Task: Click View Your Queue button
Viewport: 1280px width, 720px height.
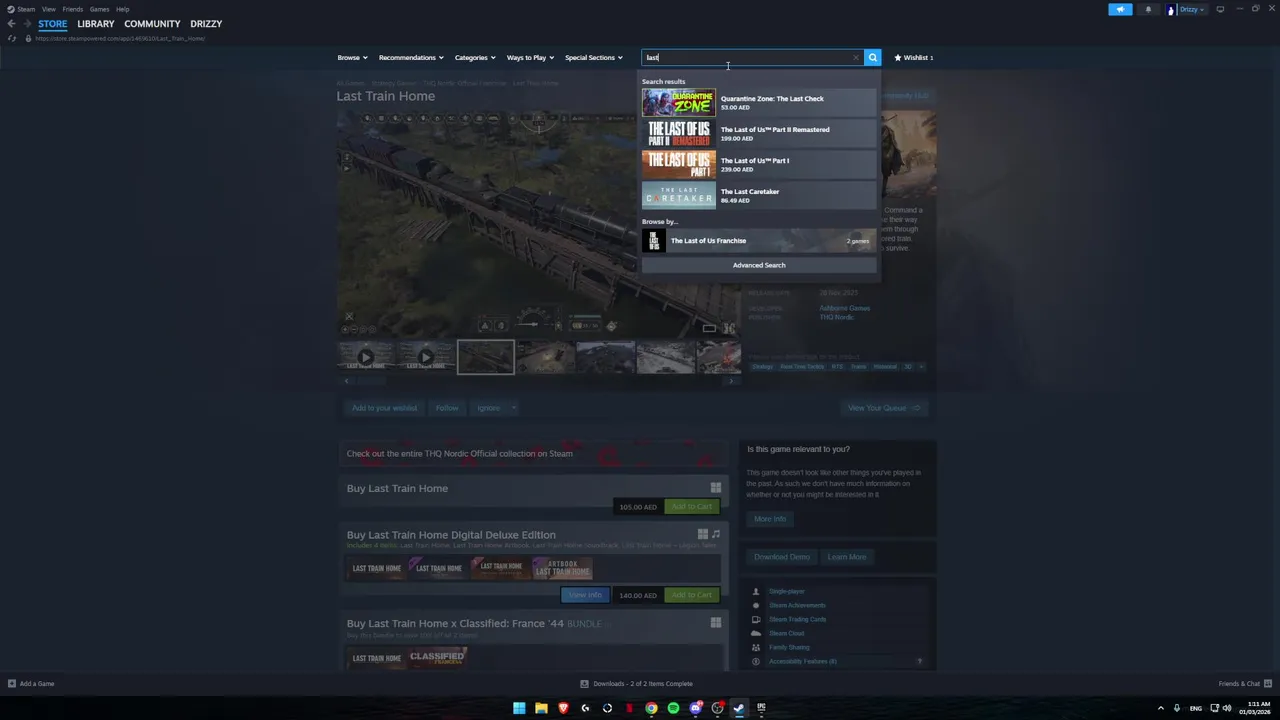Action: 884,408
